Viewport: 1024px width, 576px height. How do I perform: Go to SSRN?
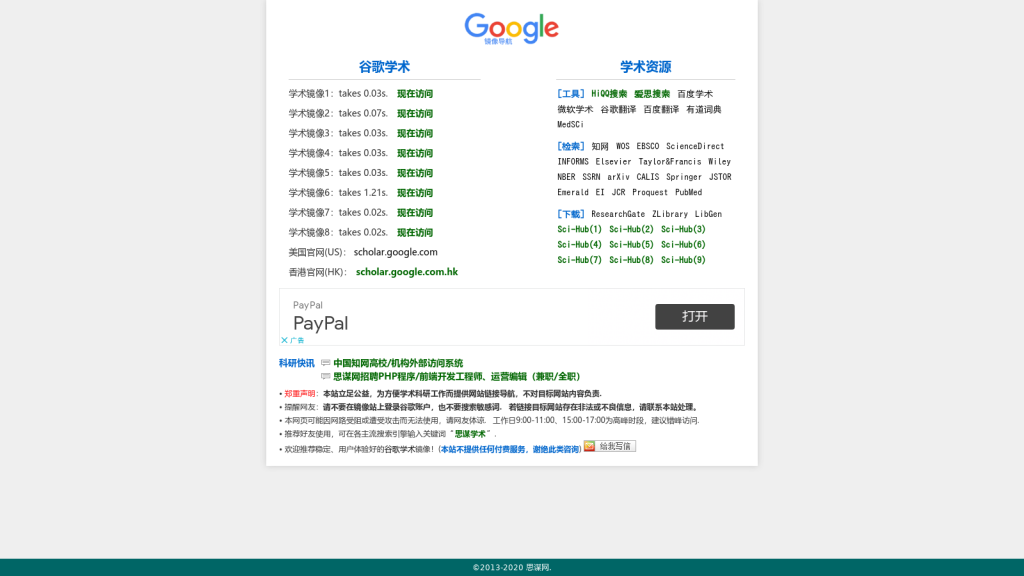[x=591, y=177]
